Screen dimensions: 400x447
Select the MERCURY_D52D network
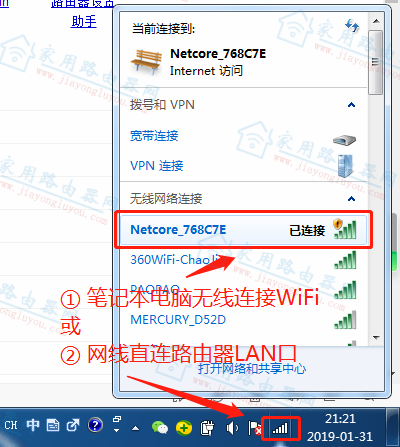click(243, 320)
